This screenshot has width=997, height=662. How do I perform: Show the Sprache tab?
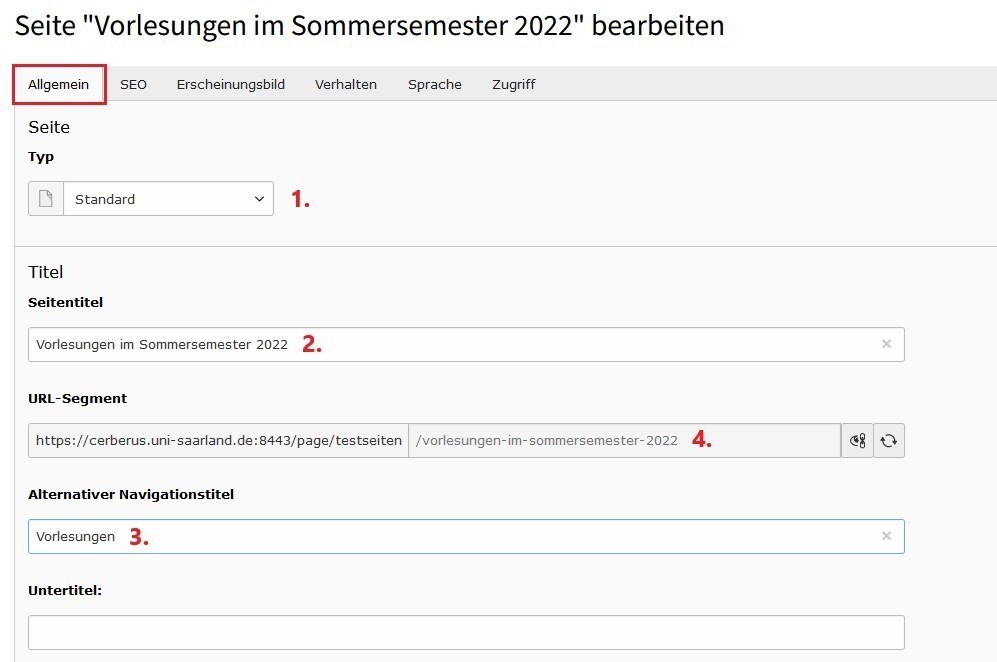coord(435,84)
